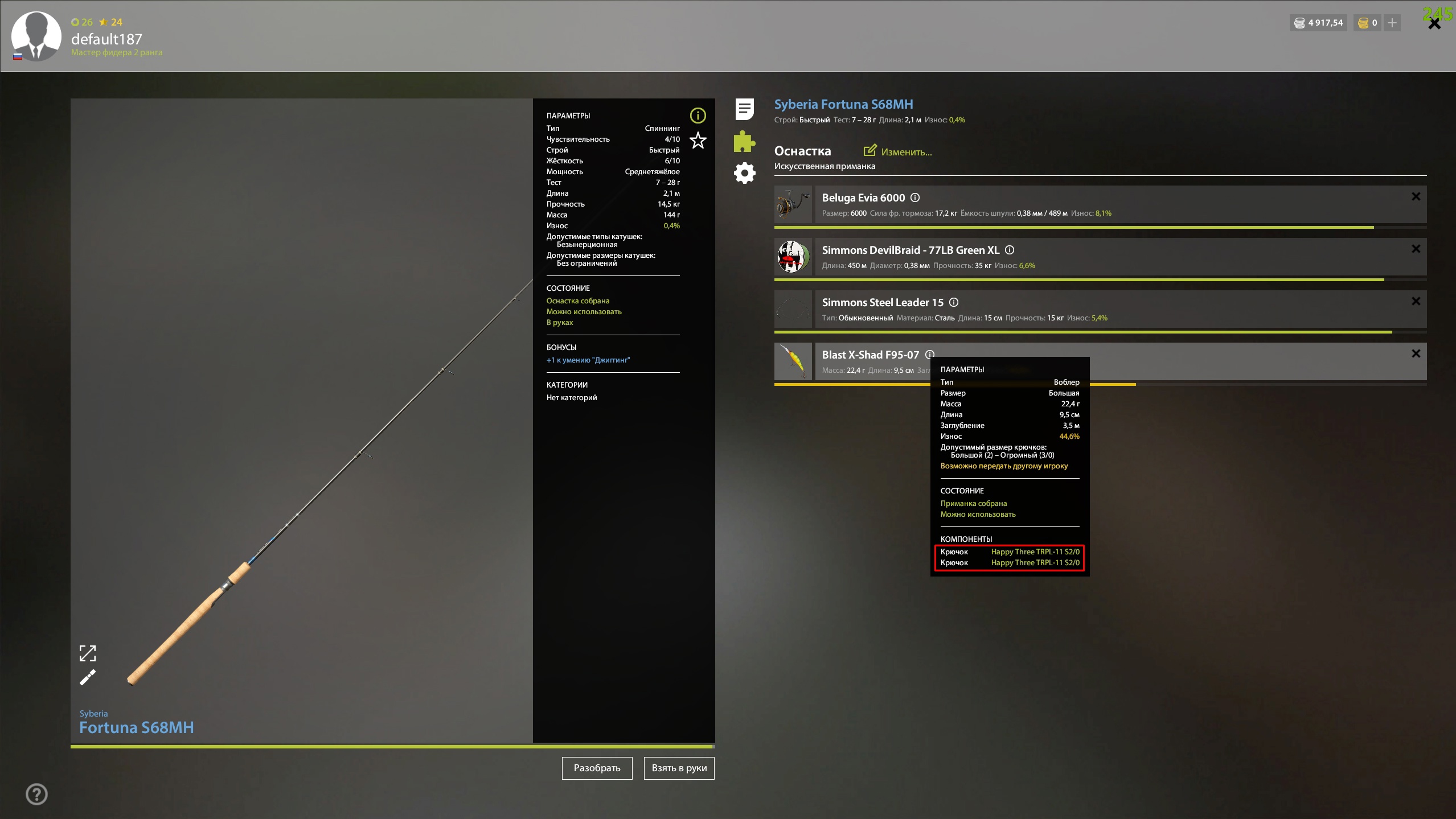Click Оснастка собрана status text
The image size is (1456, 819).
(x=578, y=301)
